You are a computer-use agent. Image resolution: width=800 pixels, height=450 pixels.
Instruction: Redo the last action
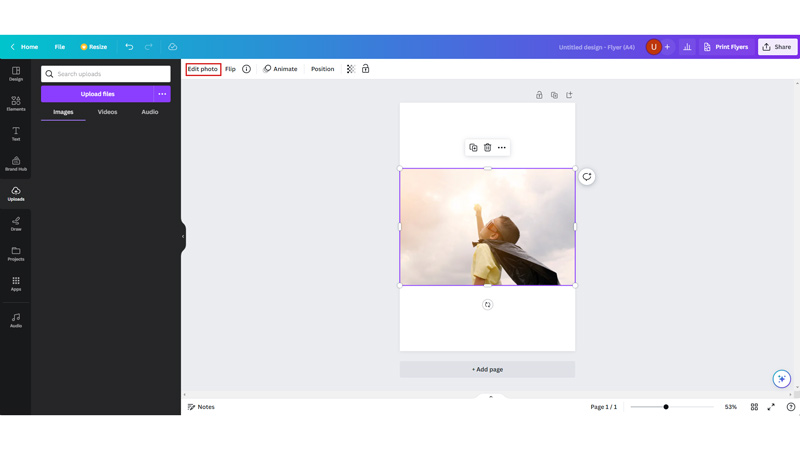click(x=148, y=47)
